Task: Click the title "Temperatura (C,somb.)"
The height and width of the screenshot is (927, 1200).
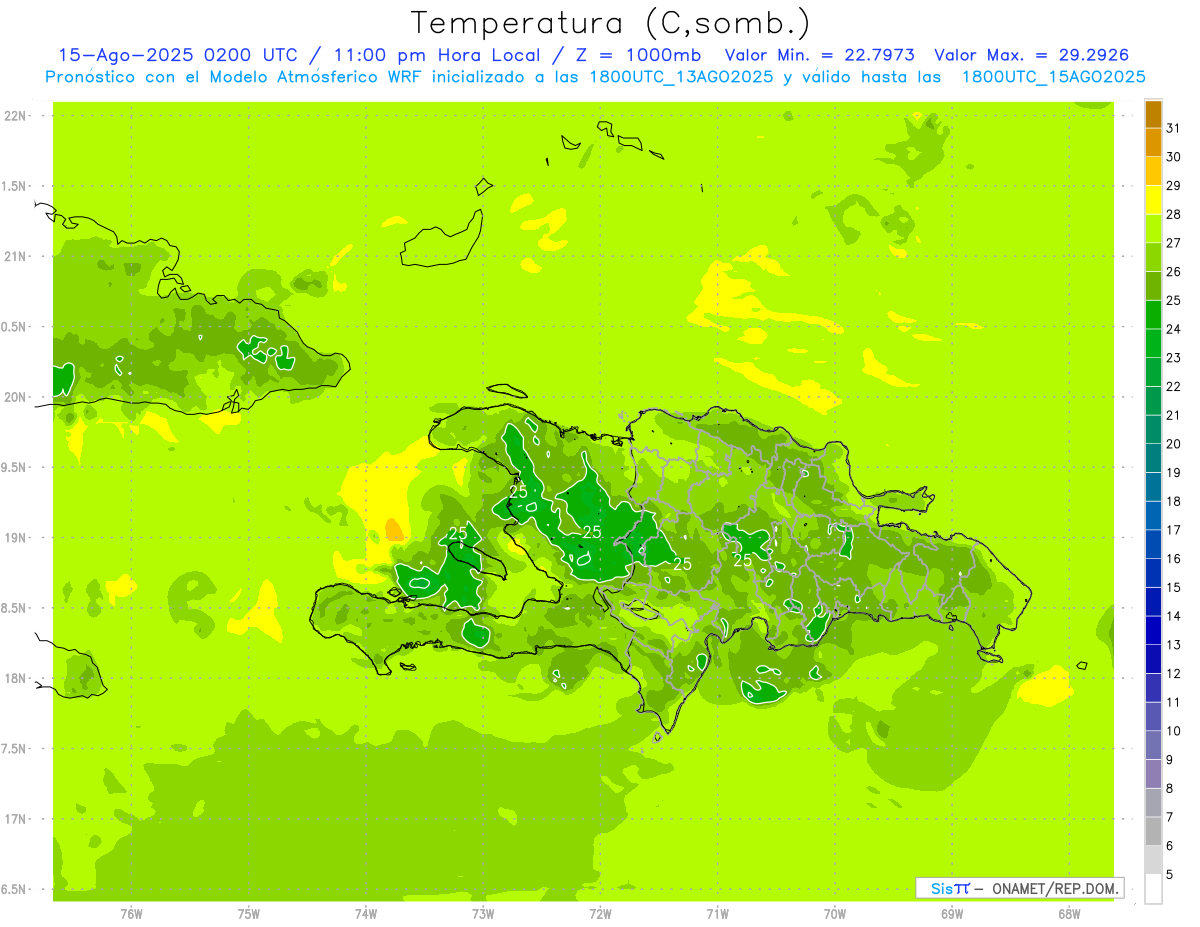Action: tap(610, 24)
